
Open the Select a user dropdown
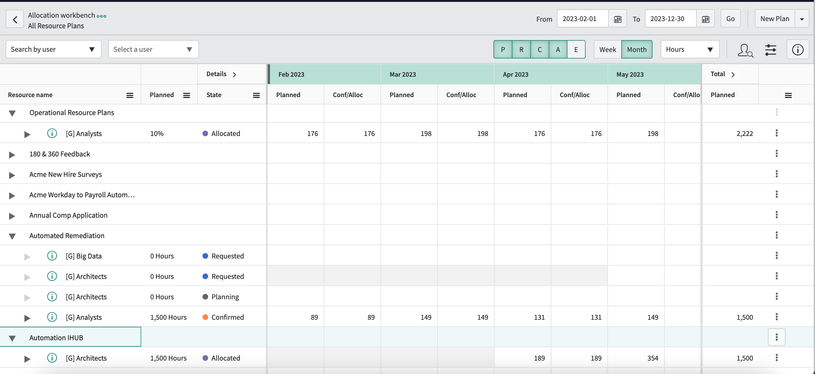click(x=153, y=50)
